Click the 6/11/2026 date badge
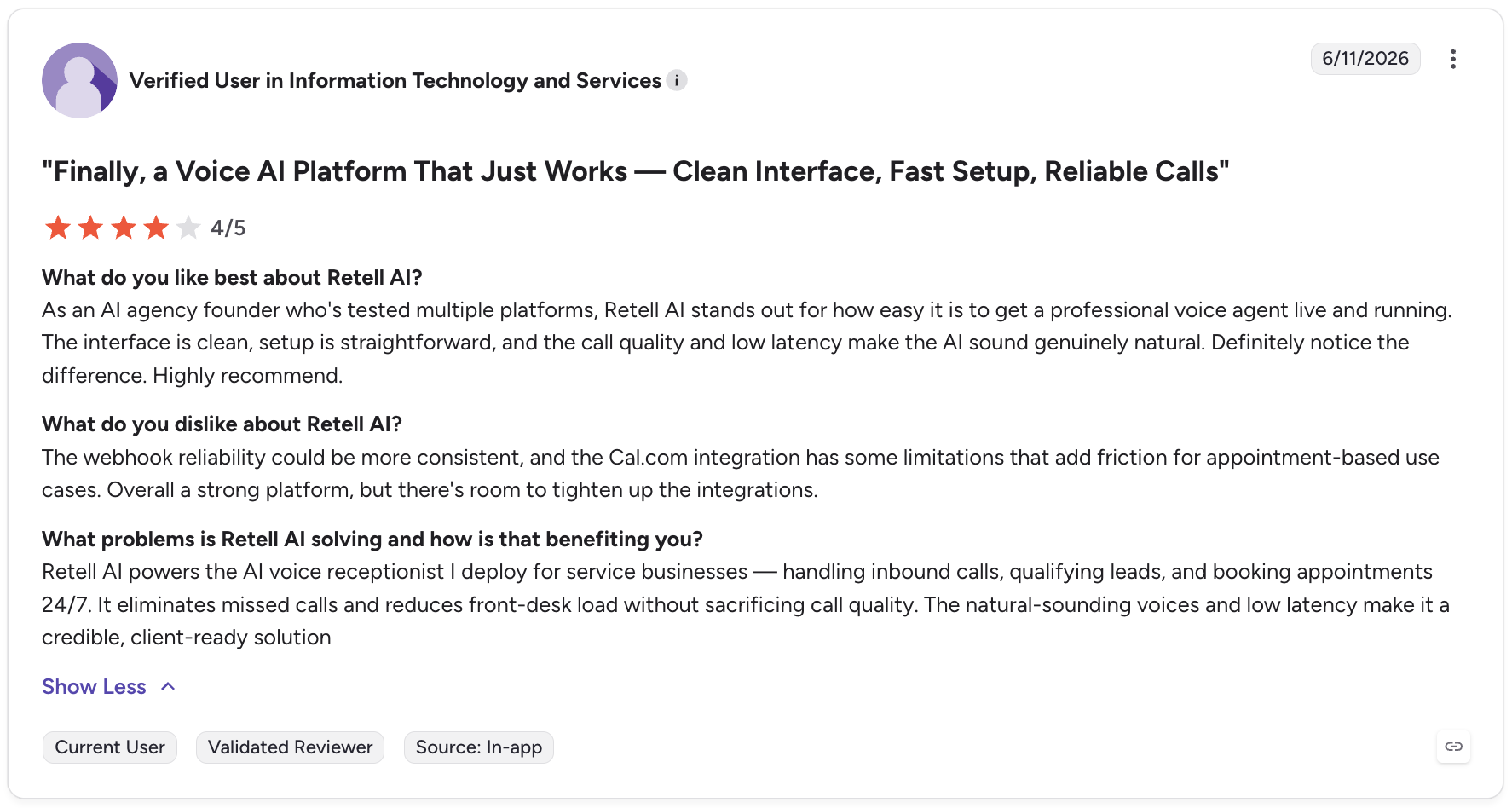The image size is (1512, 808). pos(1365,59)
